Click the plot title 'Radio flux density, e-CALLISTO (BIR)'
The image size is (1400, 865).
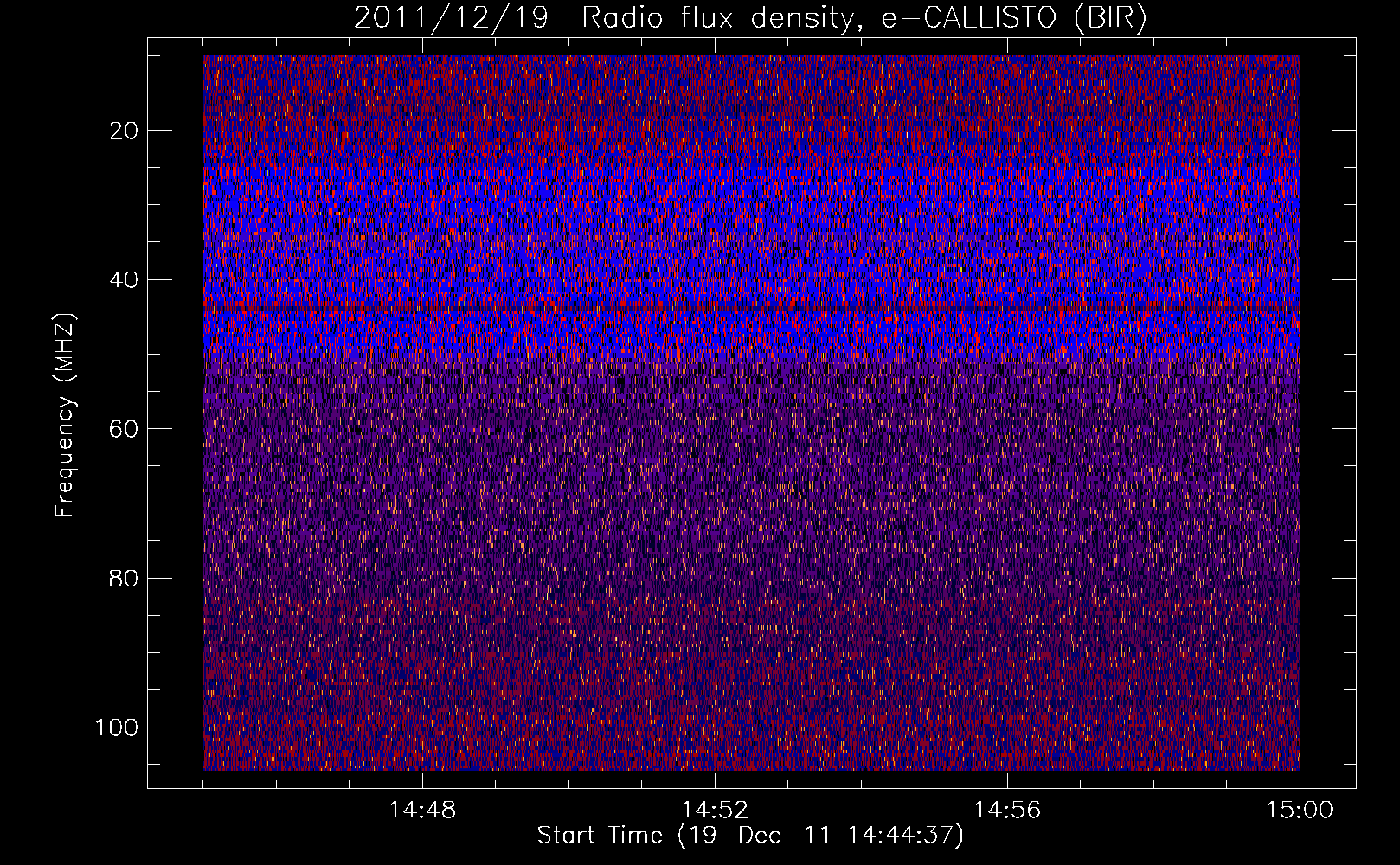pos(864,18)
